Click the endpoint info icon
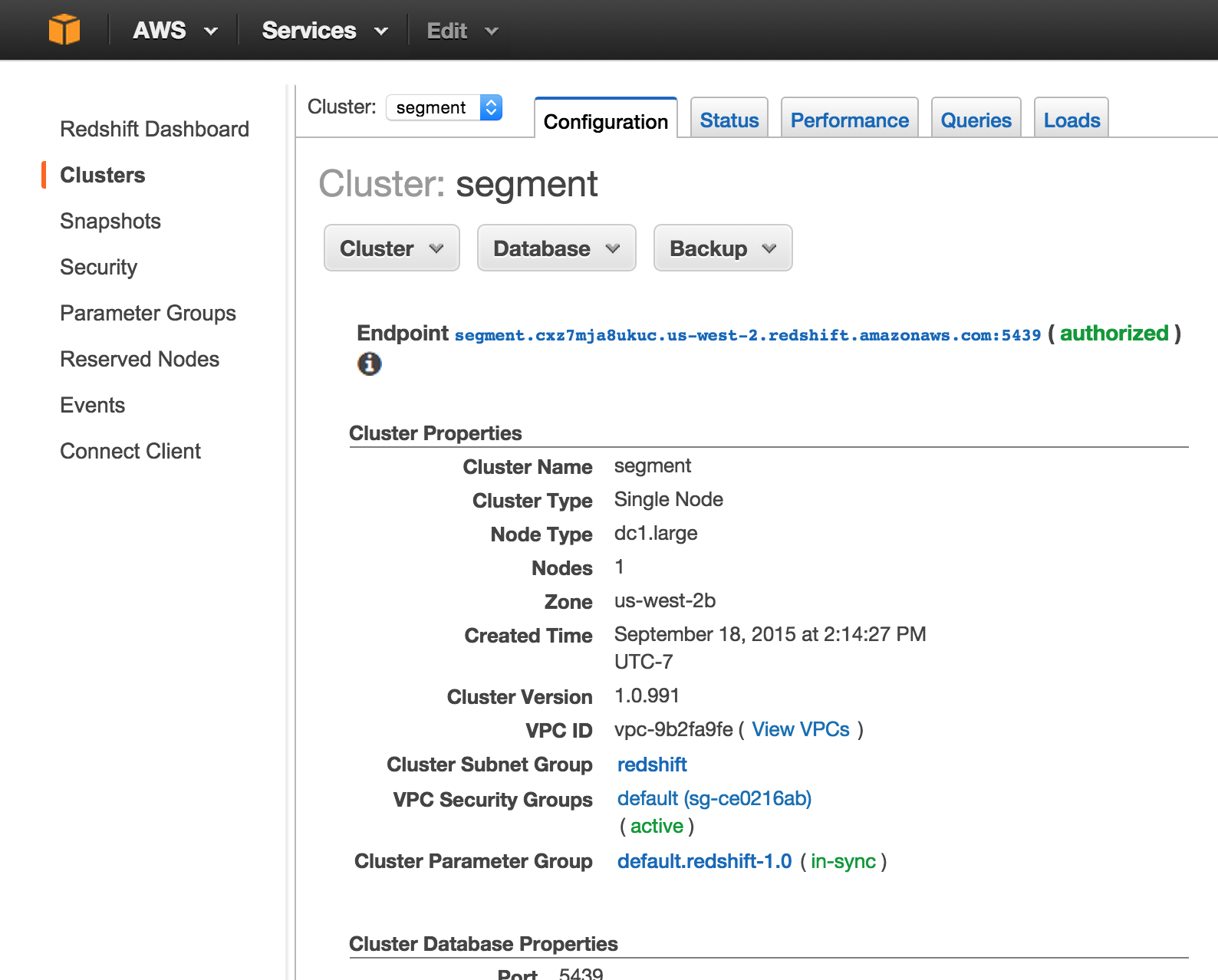The image size is (1218, 980). (369, 363)
